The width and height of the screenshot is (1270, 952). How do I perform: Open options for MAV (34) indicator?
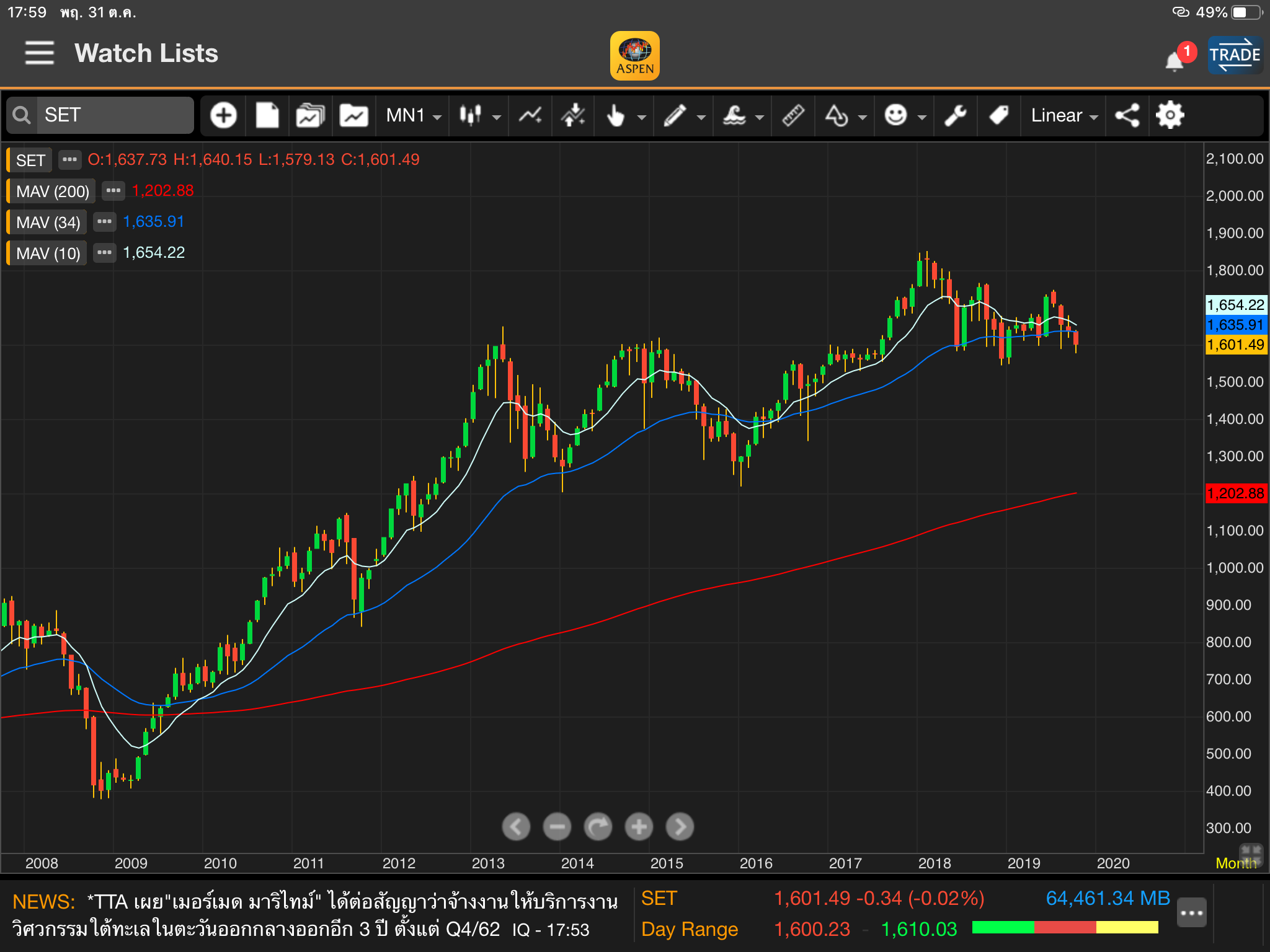point(104,221)
